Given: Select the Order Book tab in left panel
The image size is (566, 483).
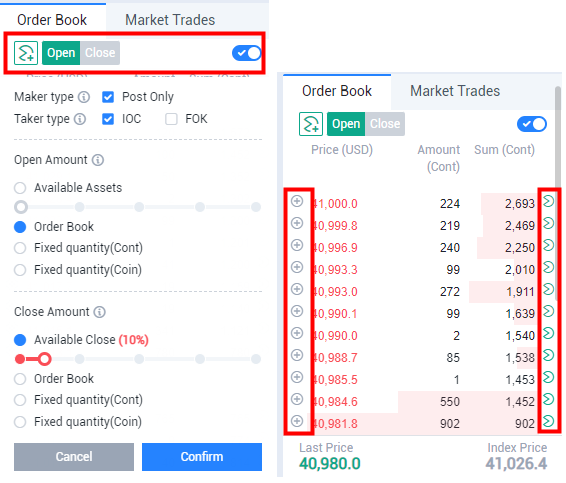Looking at the screenshot, I should tap(52, 20).
